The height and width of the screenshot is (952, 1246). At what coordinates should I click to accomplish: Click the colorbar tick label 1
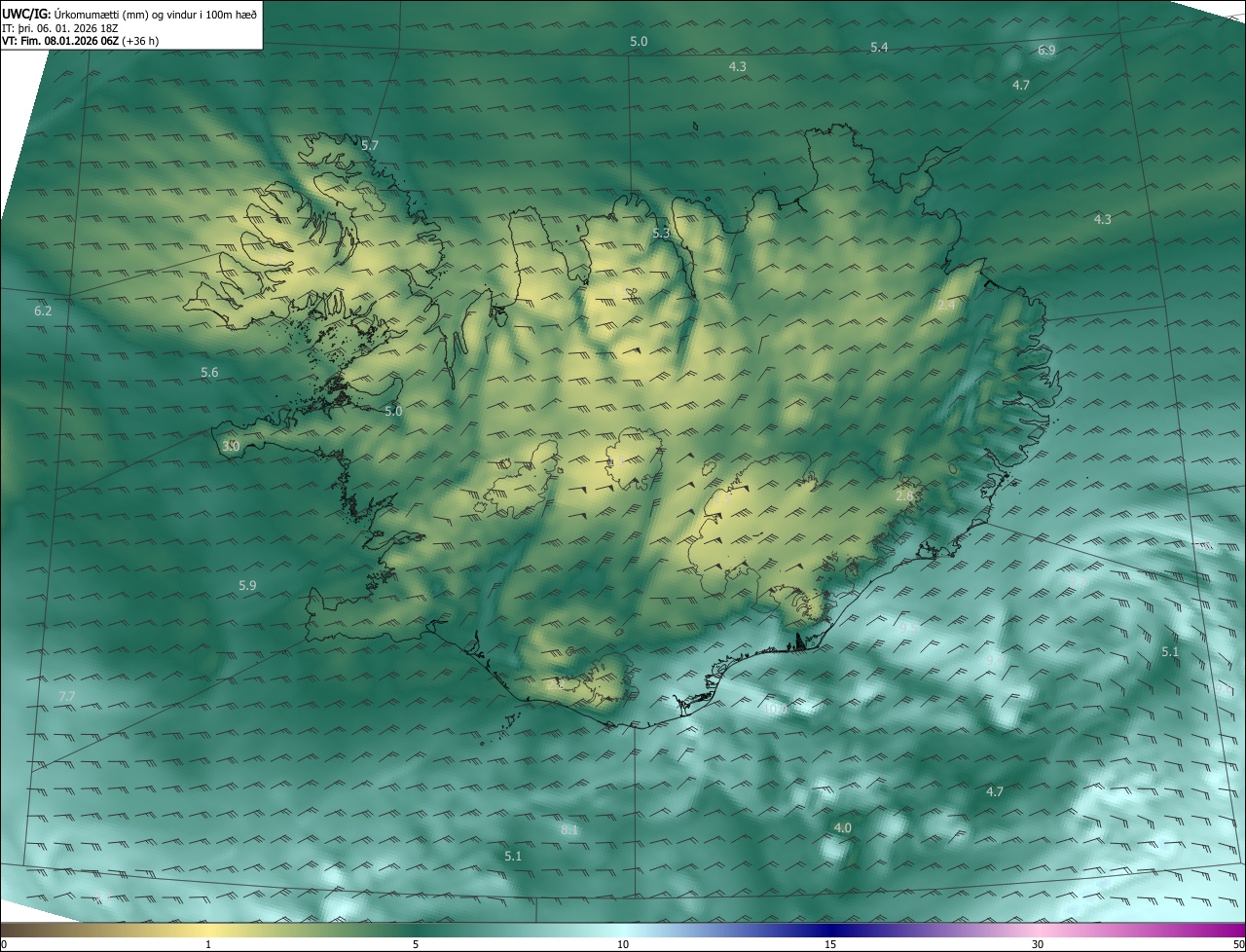coord(208,944)
